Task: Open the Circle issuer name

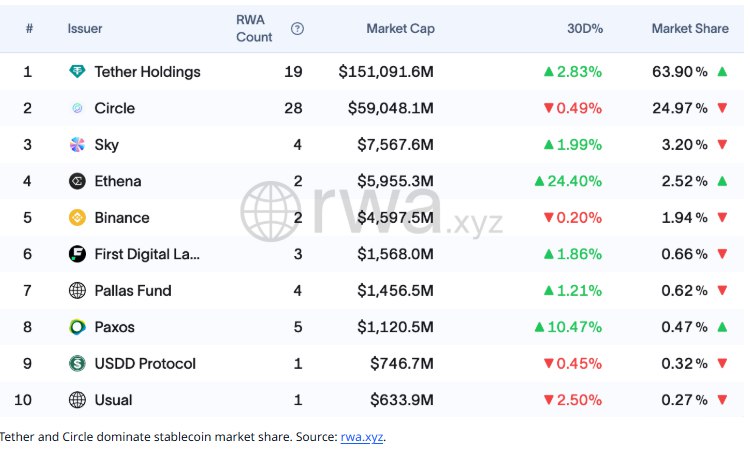Action: [x=114, y=108]
